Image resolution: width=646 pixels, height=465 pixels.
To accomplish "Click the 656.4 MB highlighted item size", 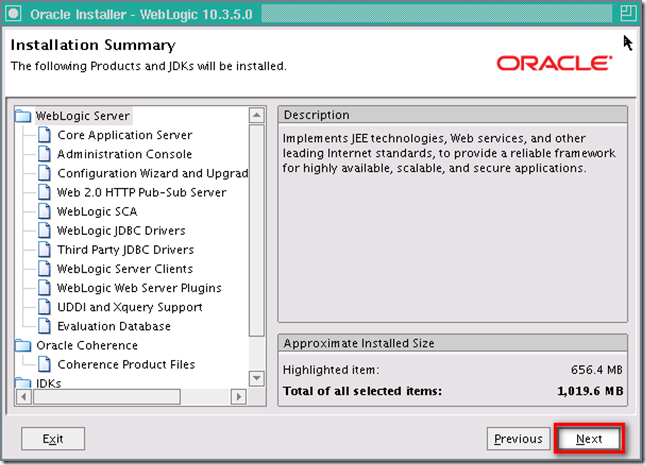I will 597,370.
